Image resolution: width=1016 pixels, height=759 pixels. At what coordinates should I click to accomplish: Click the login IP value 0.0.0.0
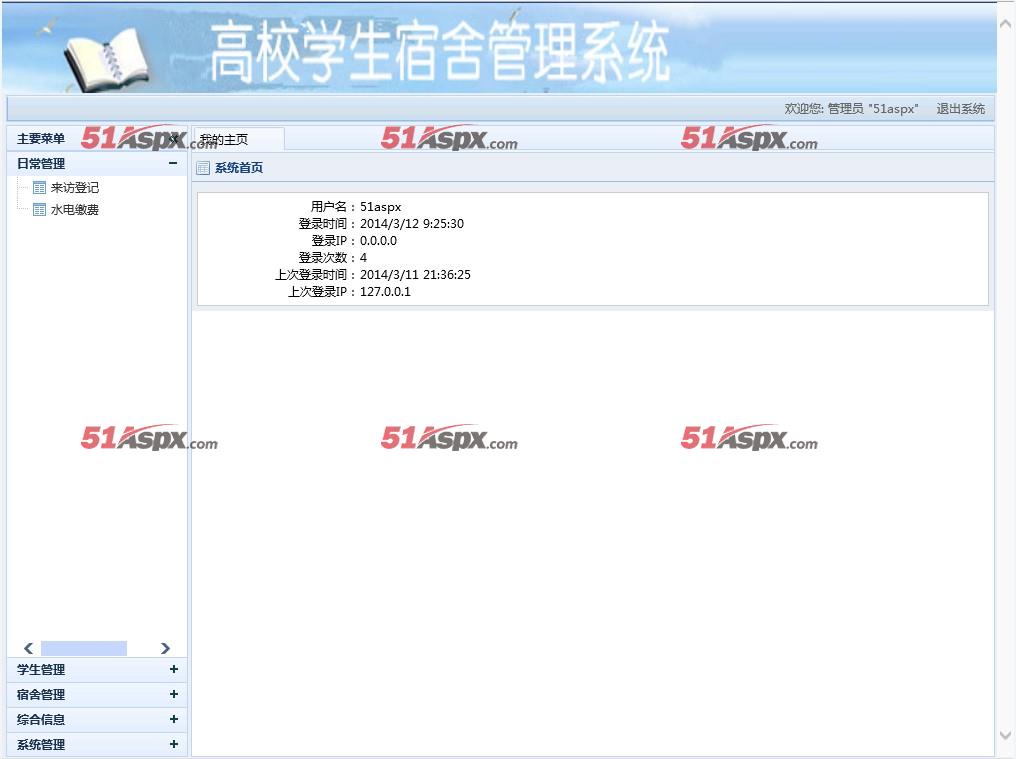378,240
